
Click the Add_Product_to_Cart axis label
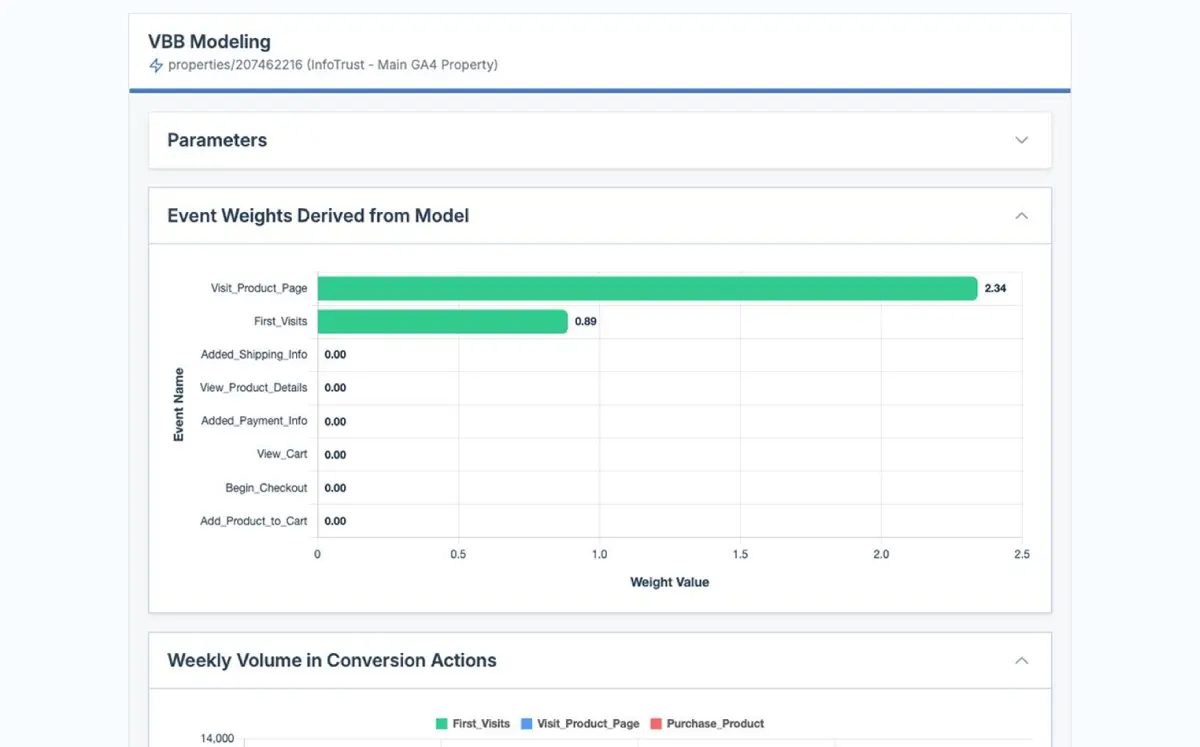(254, 521)
